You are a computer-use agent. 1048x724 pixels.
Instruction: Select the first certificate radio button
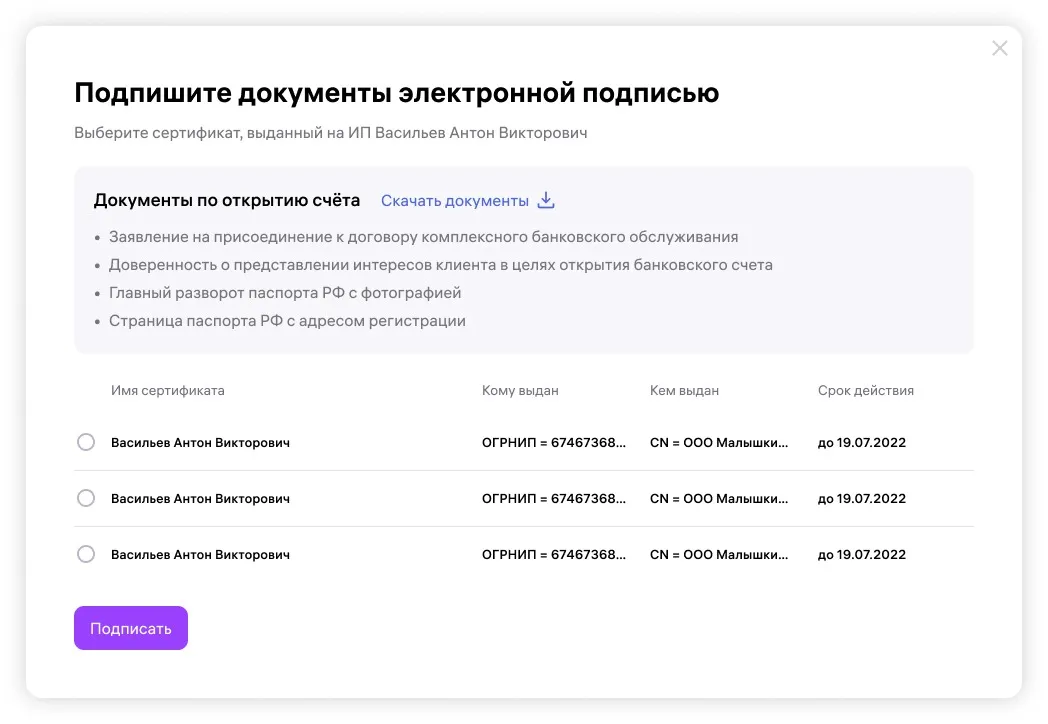click(x=86, y=442)
